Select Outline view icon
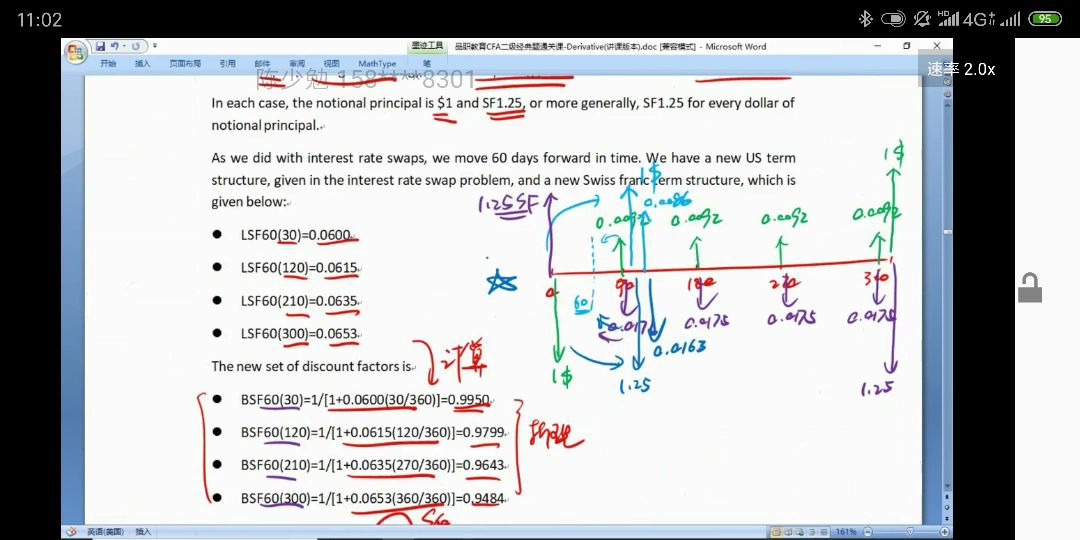The height and width of the screenshot is (540, 1080). point(811,532)
